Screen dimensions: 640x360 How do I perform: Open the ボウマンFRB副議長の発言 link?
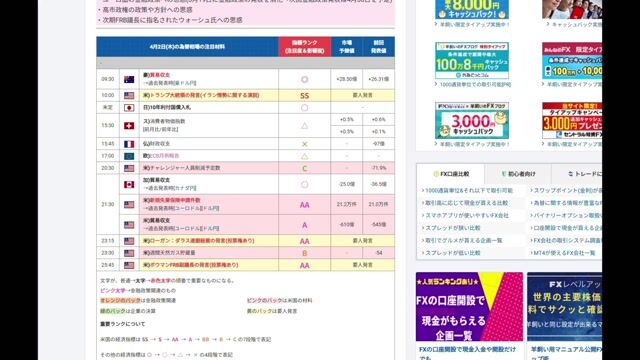click(x=191, y=265)
